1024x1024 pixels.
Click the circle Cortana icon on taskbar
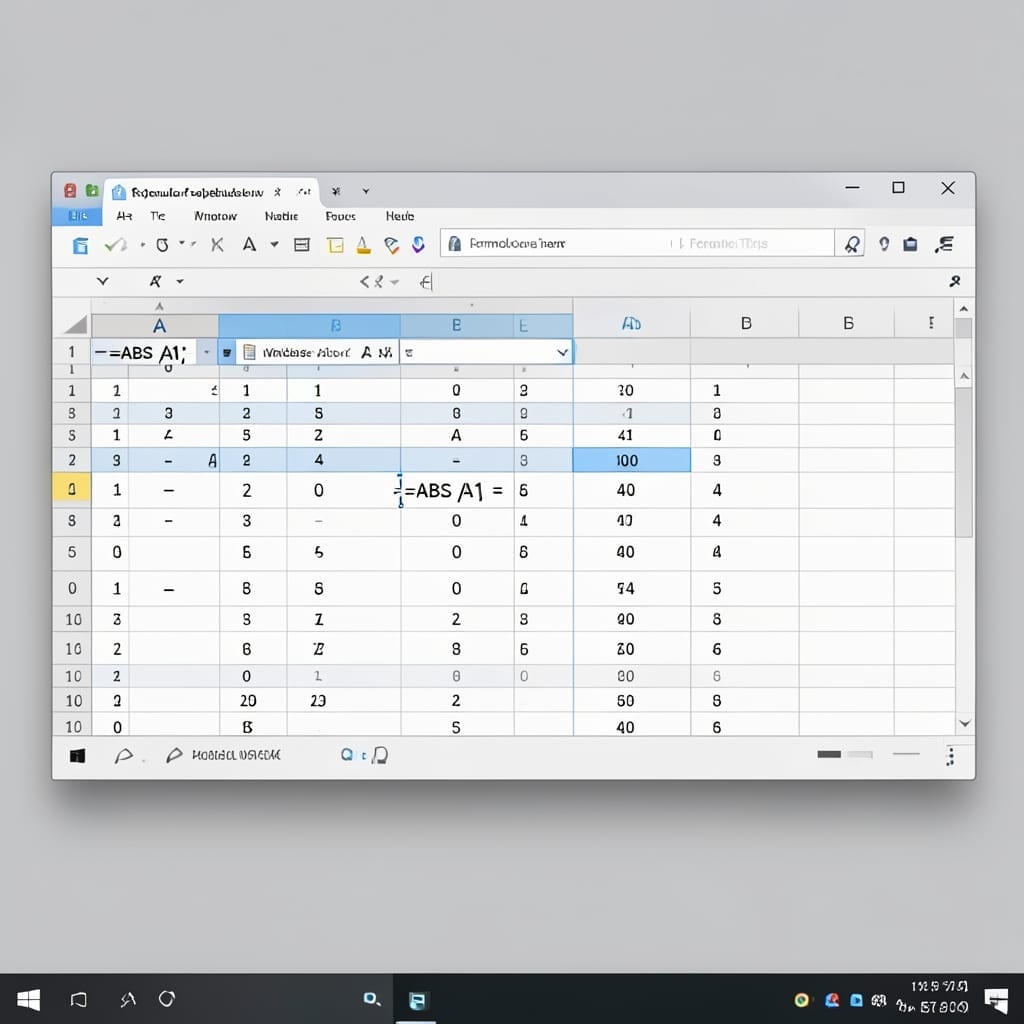[167, 999]
